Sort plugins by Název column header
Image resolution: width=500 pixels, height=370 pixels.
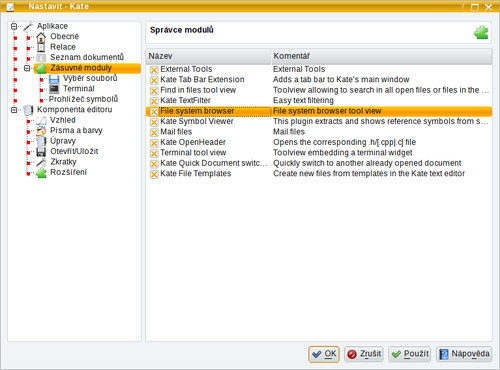(x=208, y=56)
